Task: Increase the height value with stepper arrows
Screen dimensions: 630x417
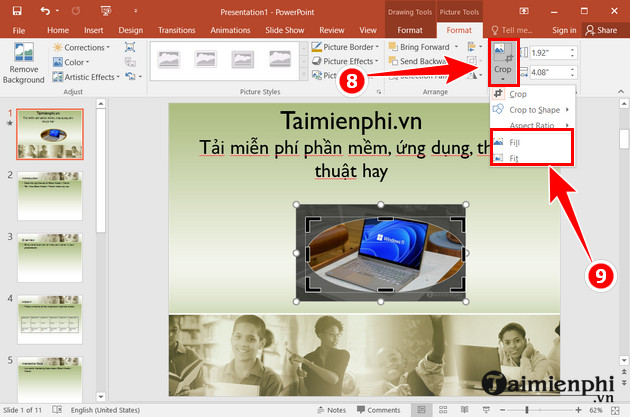Action: [x=573, y=50]
